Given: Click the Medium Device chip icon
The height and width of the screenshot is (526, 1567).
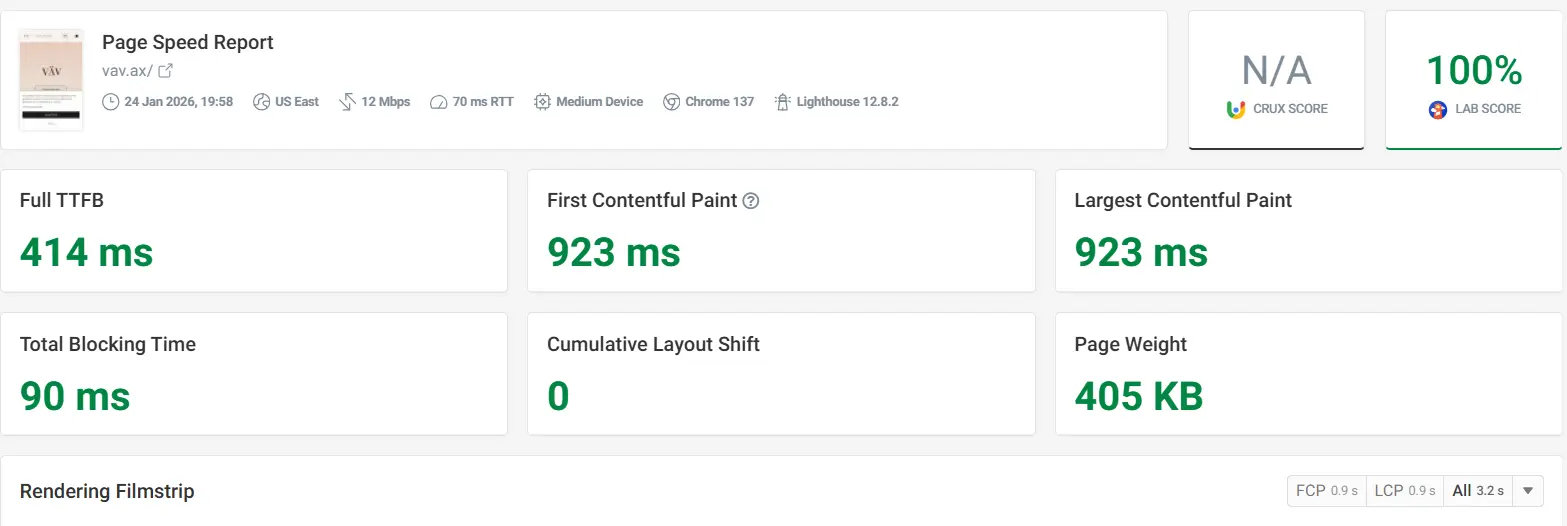Looking at the screenshot, I should click(x=543, y=102).
